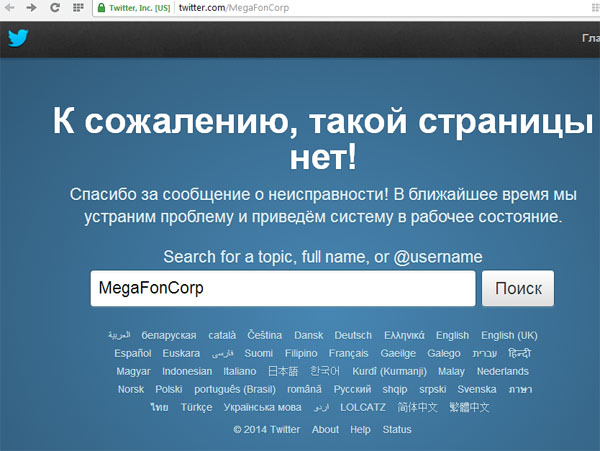The width and height of the screenshot is (600, 451).
Task: Select Japanese 日本語 language
Action: point(283,371)
